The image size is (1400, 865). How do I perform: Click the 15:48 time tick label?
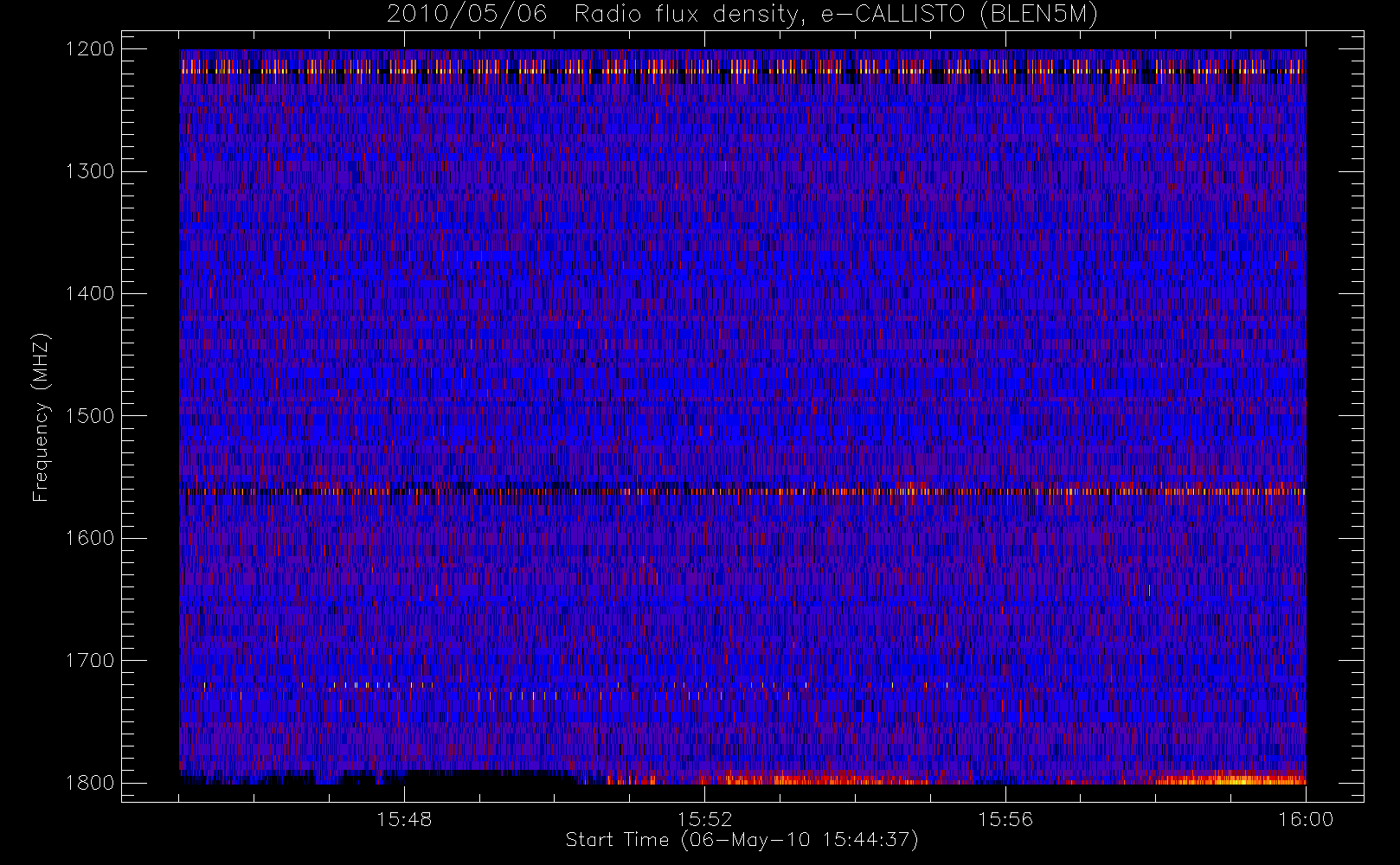click(404, 819)
